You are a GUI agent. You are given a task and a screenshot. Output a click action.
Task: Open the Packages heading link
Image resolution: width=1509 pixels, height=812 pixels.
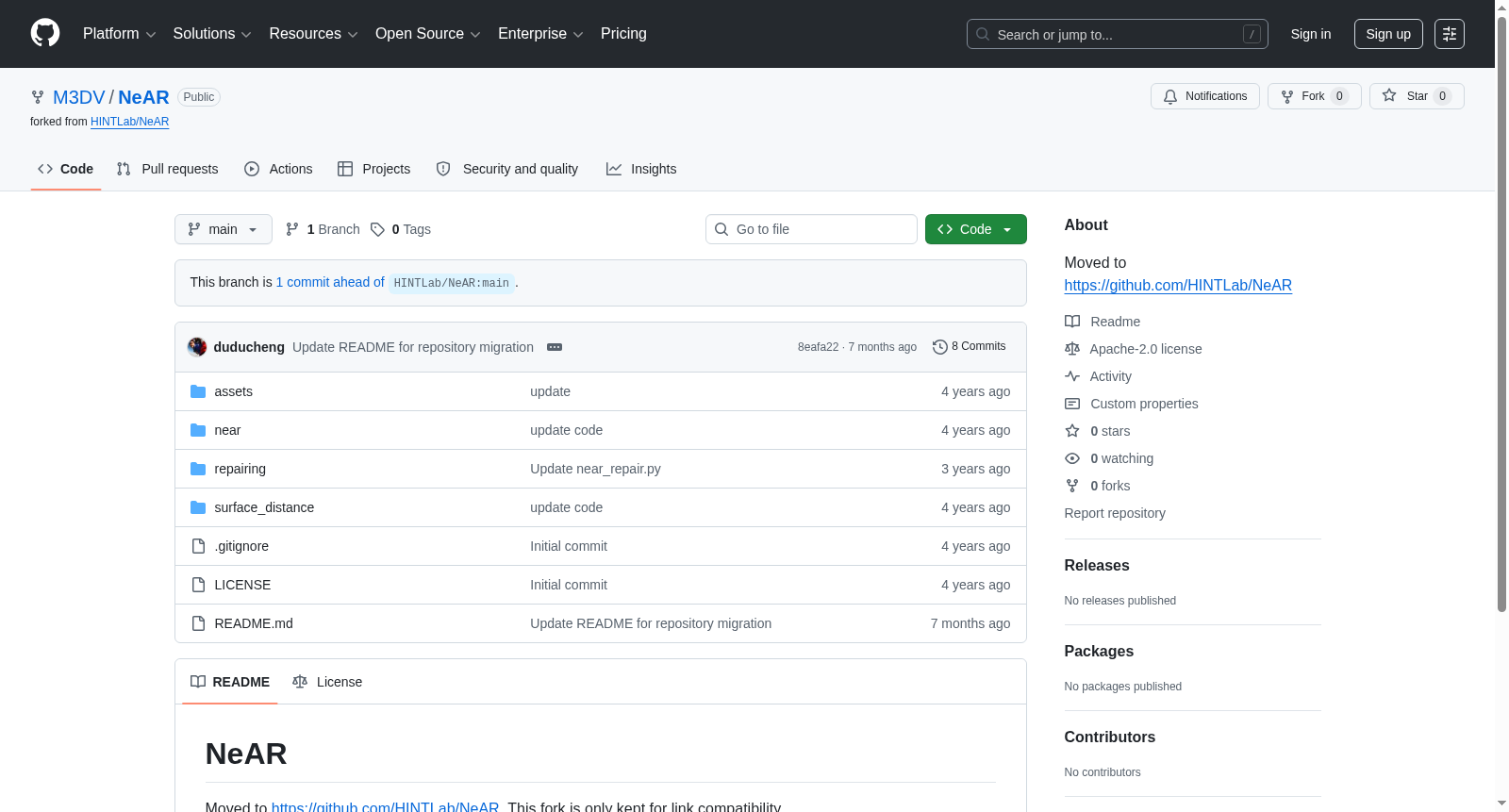pos(1099,652)
